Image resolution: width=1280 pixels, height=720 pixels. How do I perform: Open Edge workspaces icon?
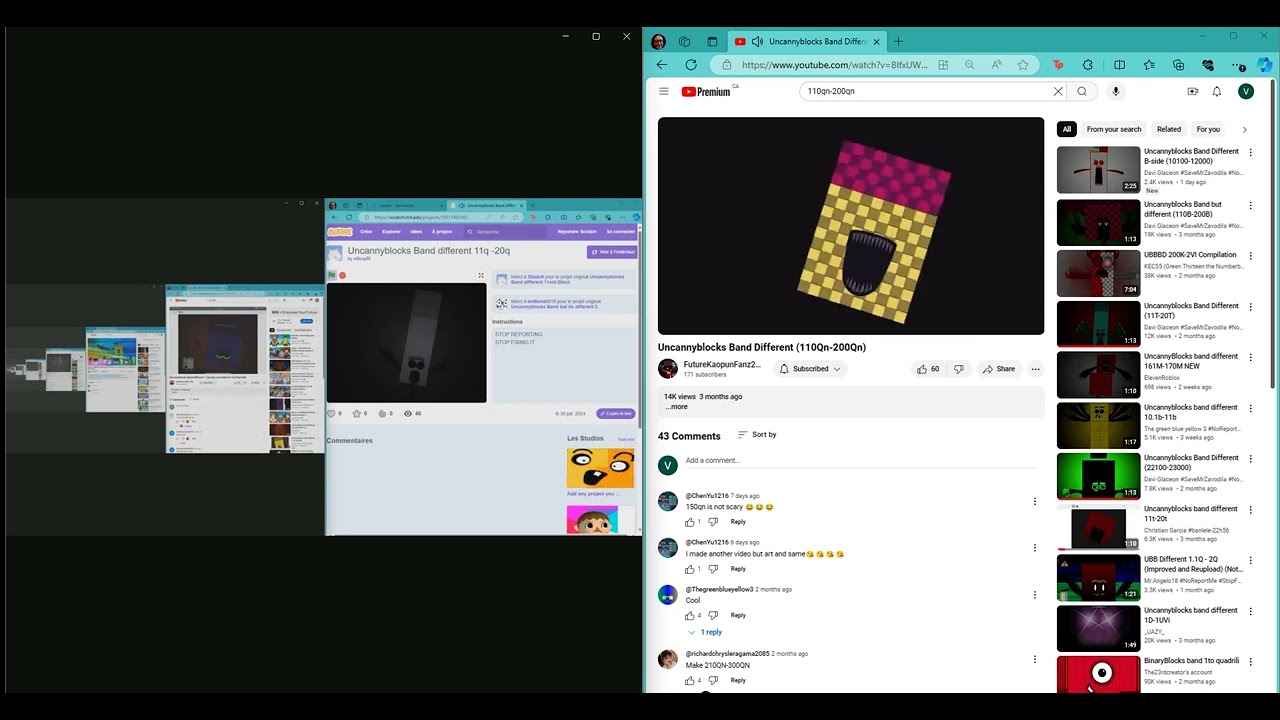click(x=685, y=41)
